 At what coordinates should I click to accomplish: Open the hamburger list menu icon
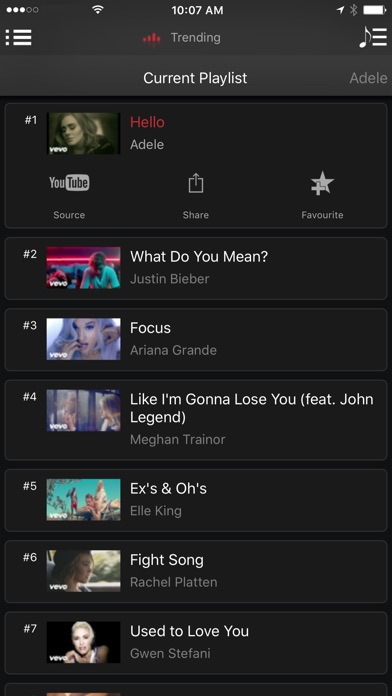pyautogui.click(x=19, y=37)
